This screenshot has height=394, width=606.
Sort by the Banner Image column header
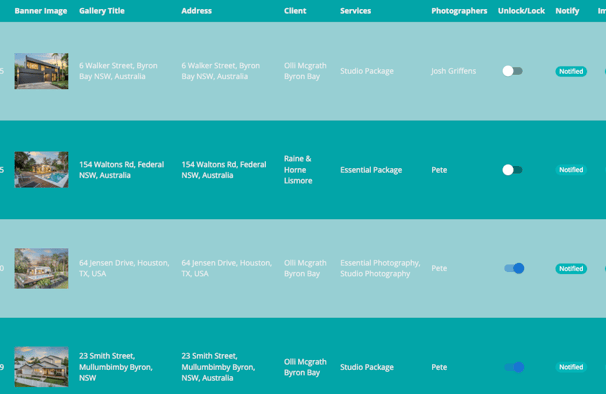[x=41, y=11]
